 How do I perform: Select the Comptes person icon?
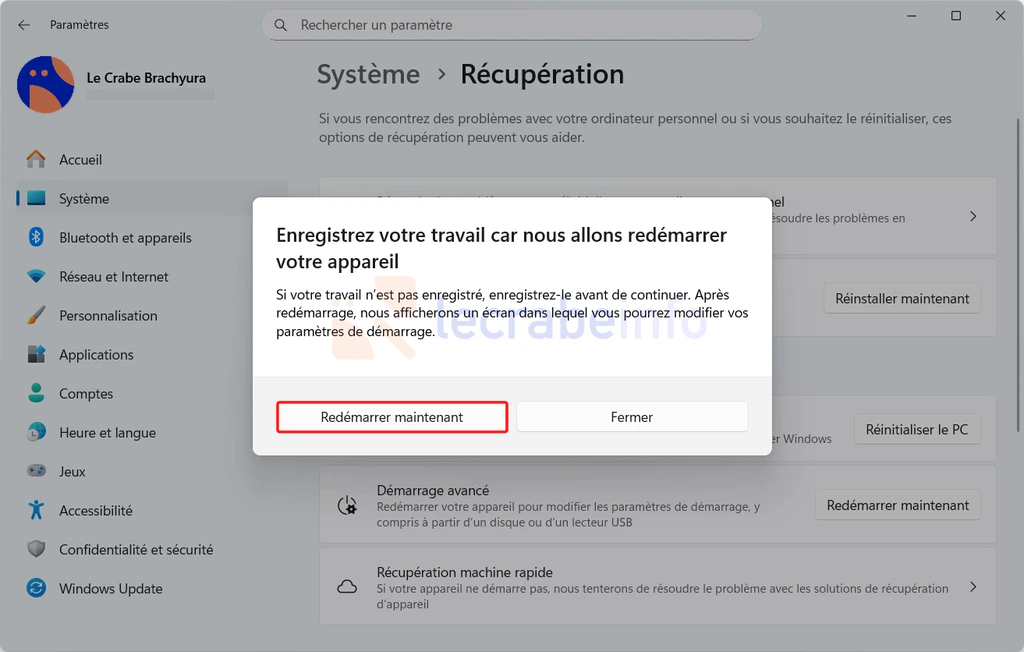[x=37, y=394]
